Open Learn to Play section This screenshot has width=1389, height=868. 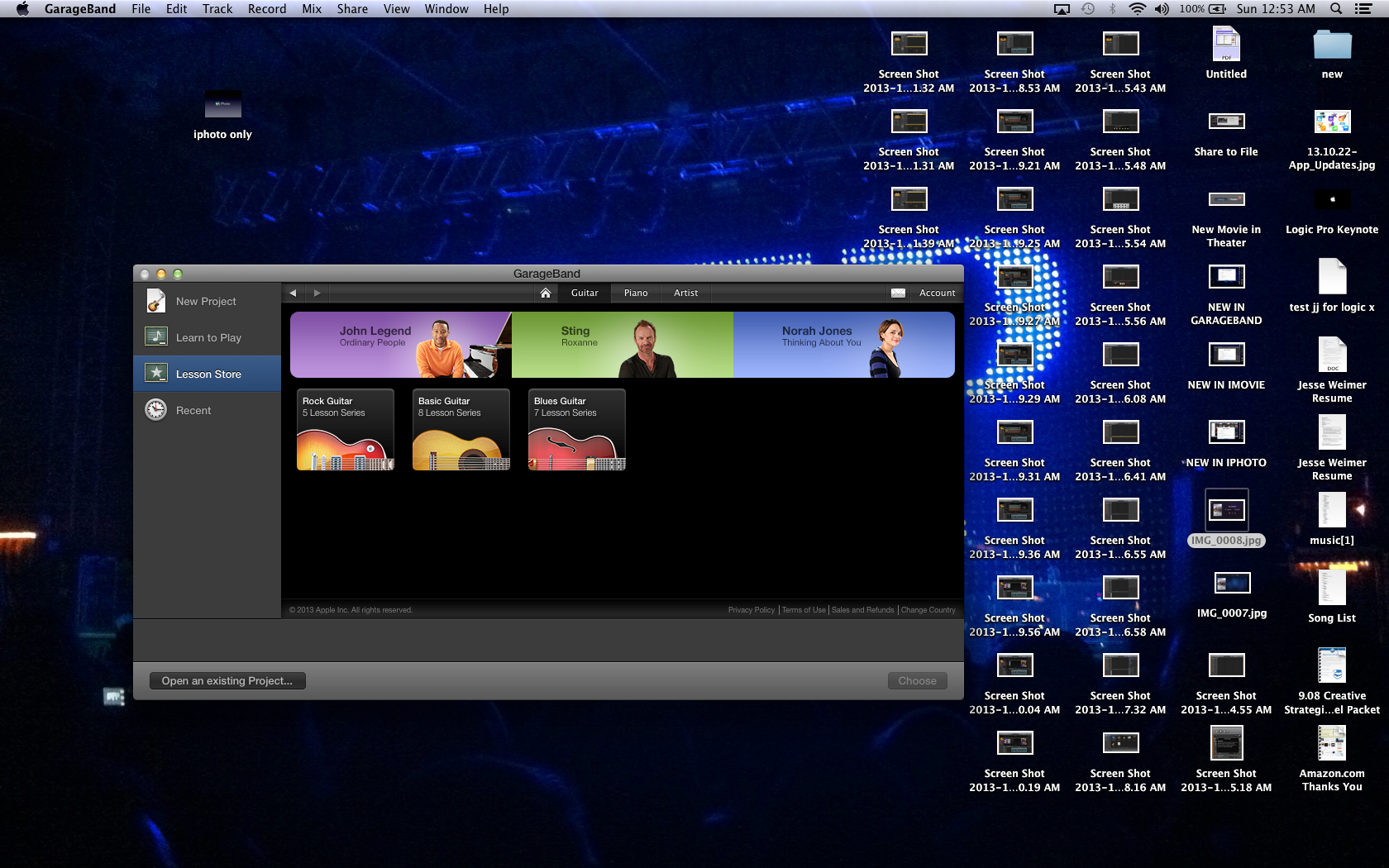207,337
